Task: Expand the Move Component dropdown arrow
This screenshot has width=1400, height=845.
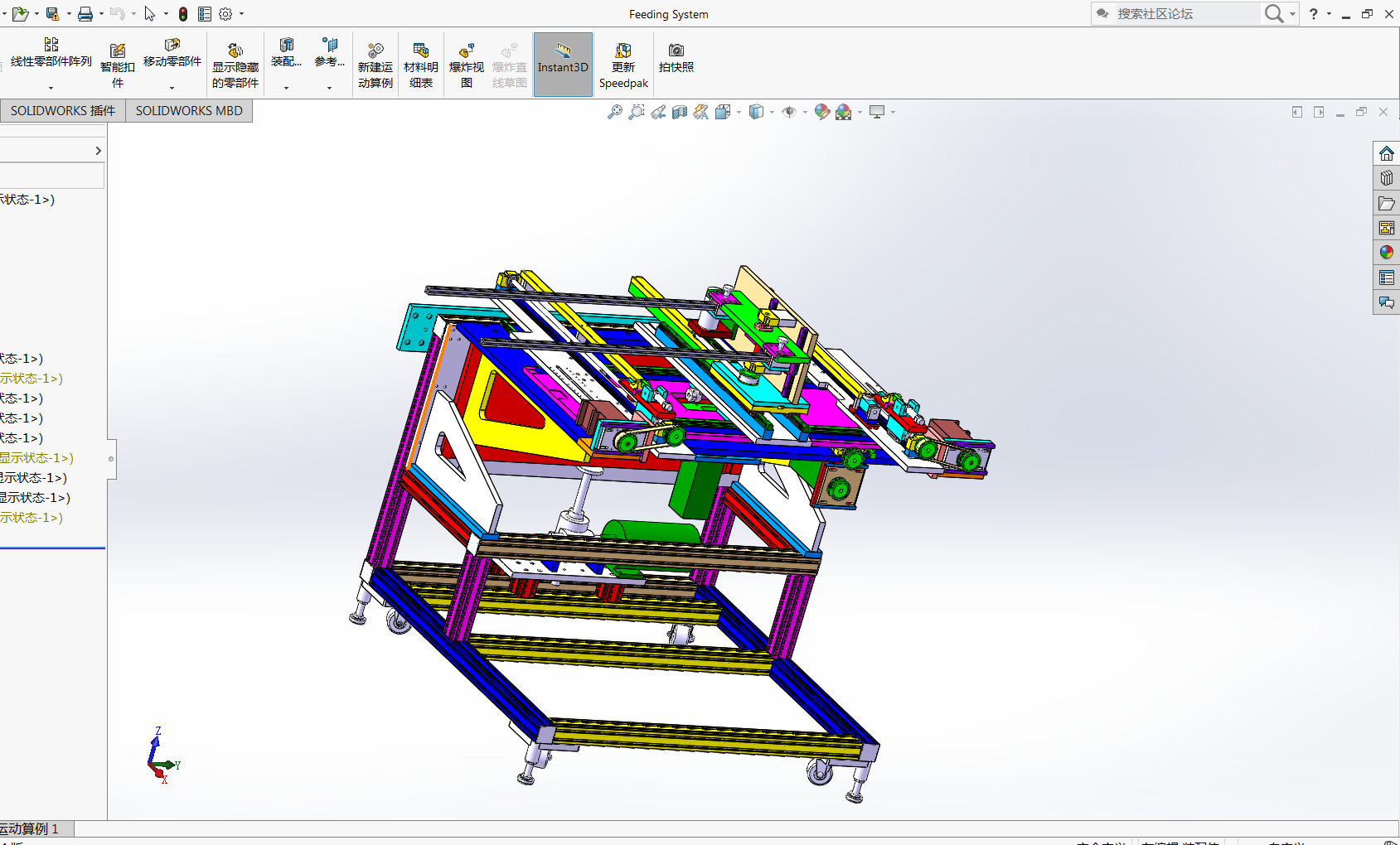Action: (x=172, y=88)
